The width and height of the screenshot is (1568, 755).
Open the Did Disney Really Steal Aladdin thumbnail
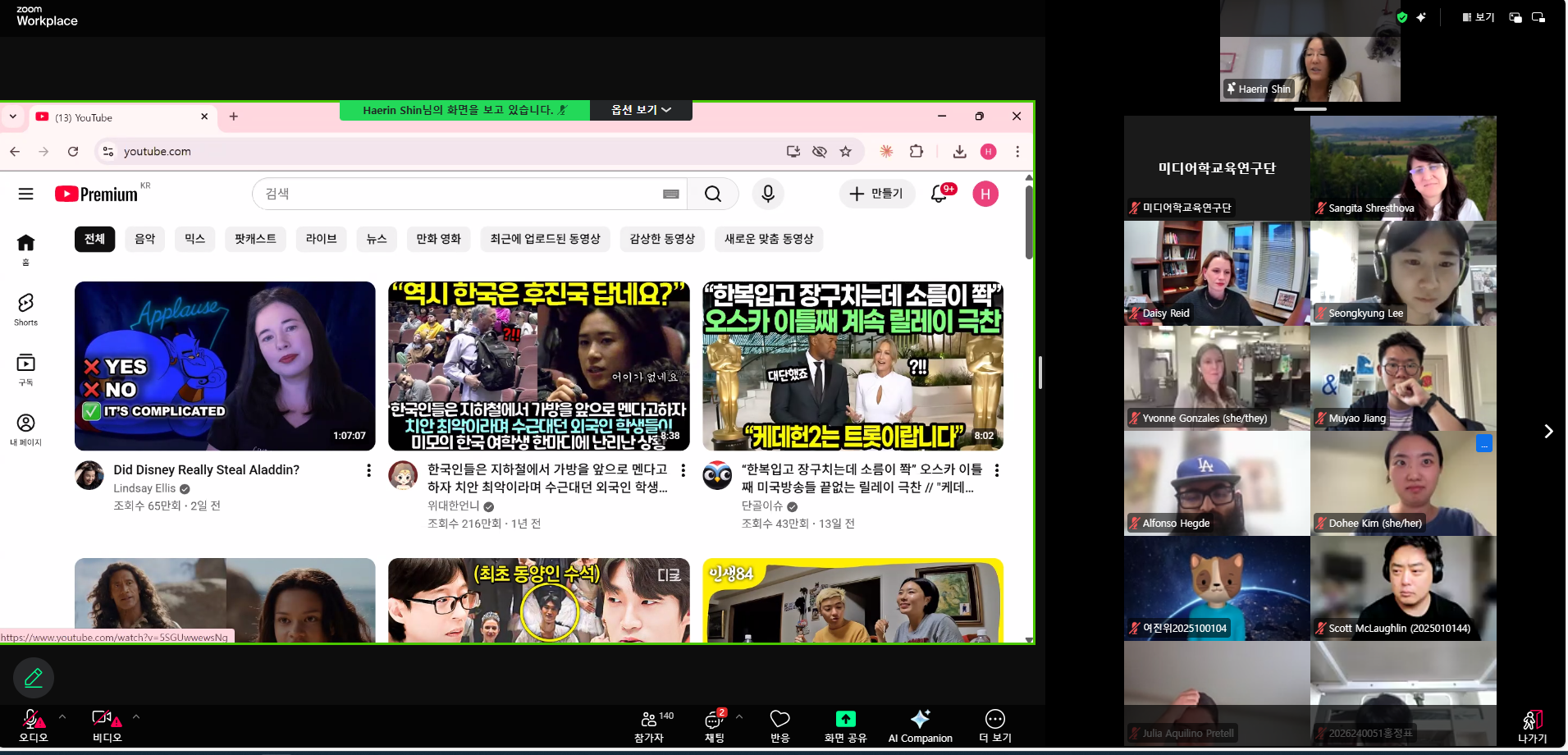225,366
